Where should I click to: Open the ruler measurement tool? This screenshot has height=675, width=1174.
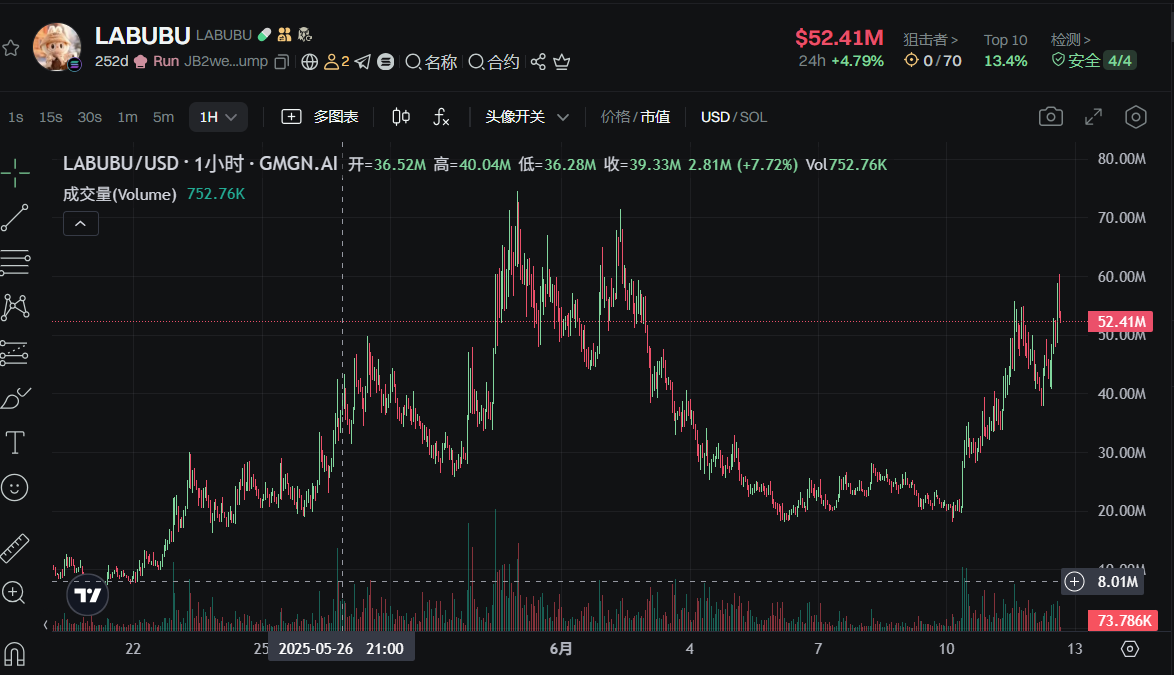click(x=15, y=548)
